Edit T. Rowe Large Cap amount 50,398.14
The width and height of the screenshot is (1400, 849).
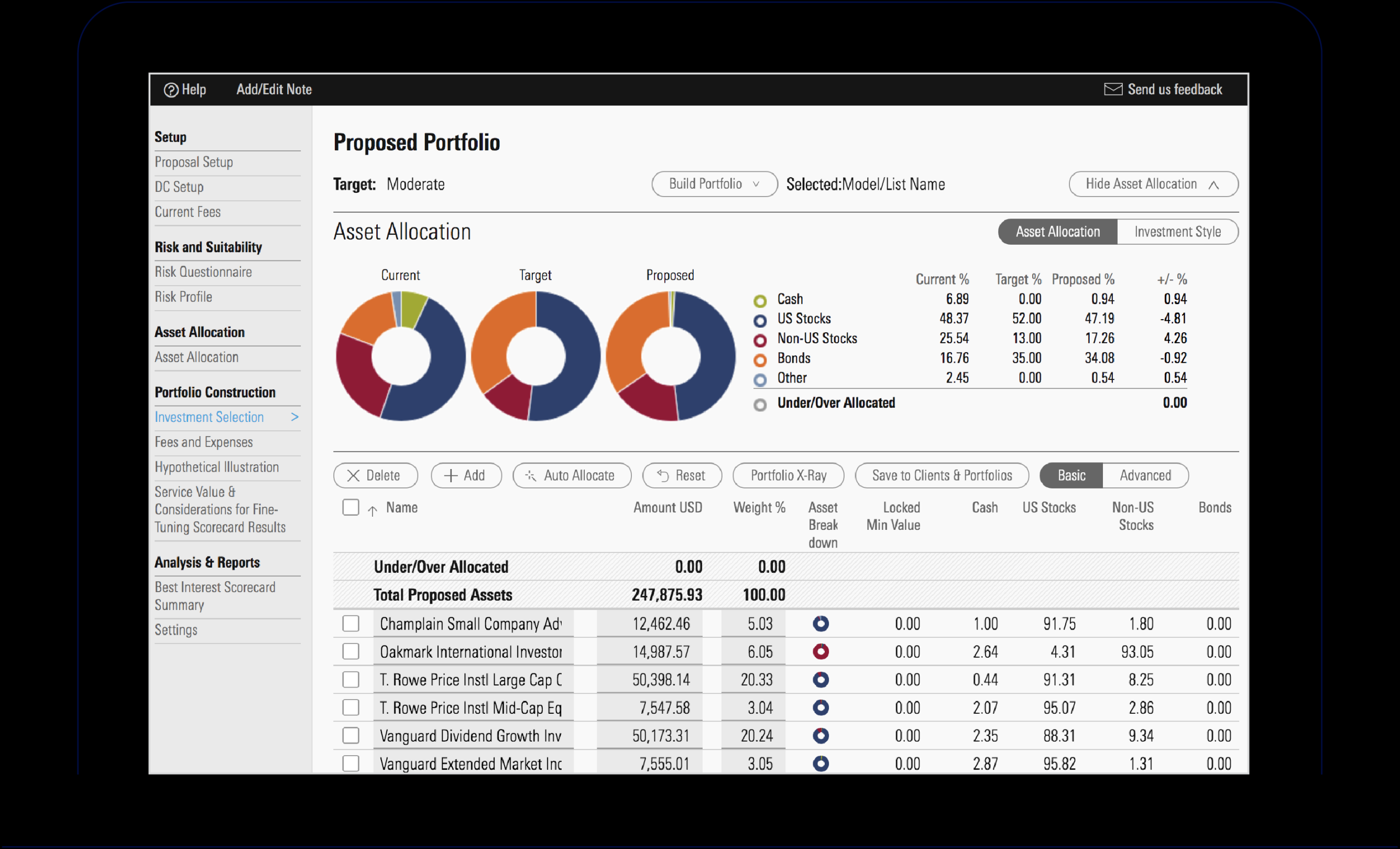[x=649, y=679]
